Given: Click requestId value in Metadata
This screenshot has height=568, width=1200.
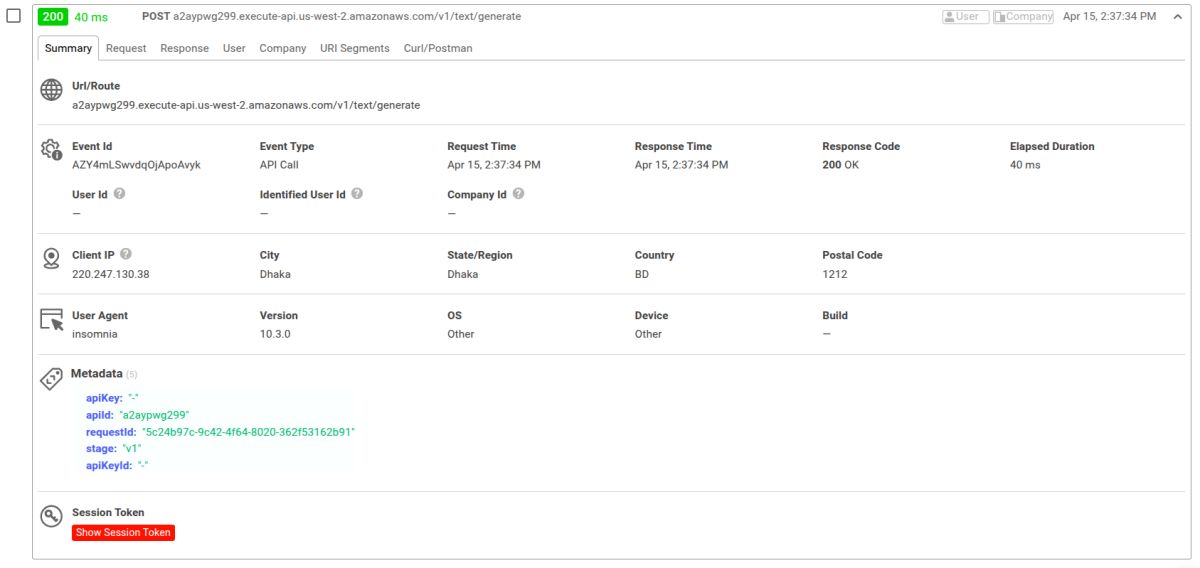Looking at the screenshot, I should [x=249, y=432].
